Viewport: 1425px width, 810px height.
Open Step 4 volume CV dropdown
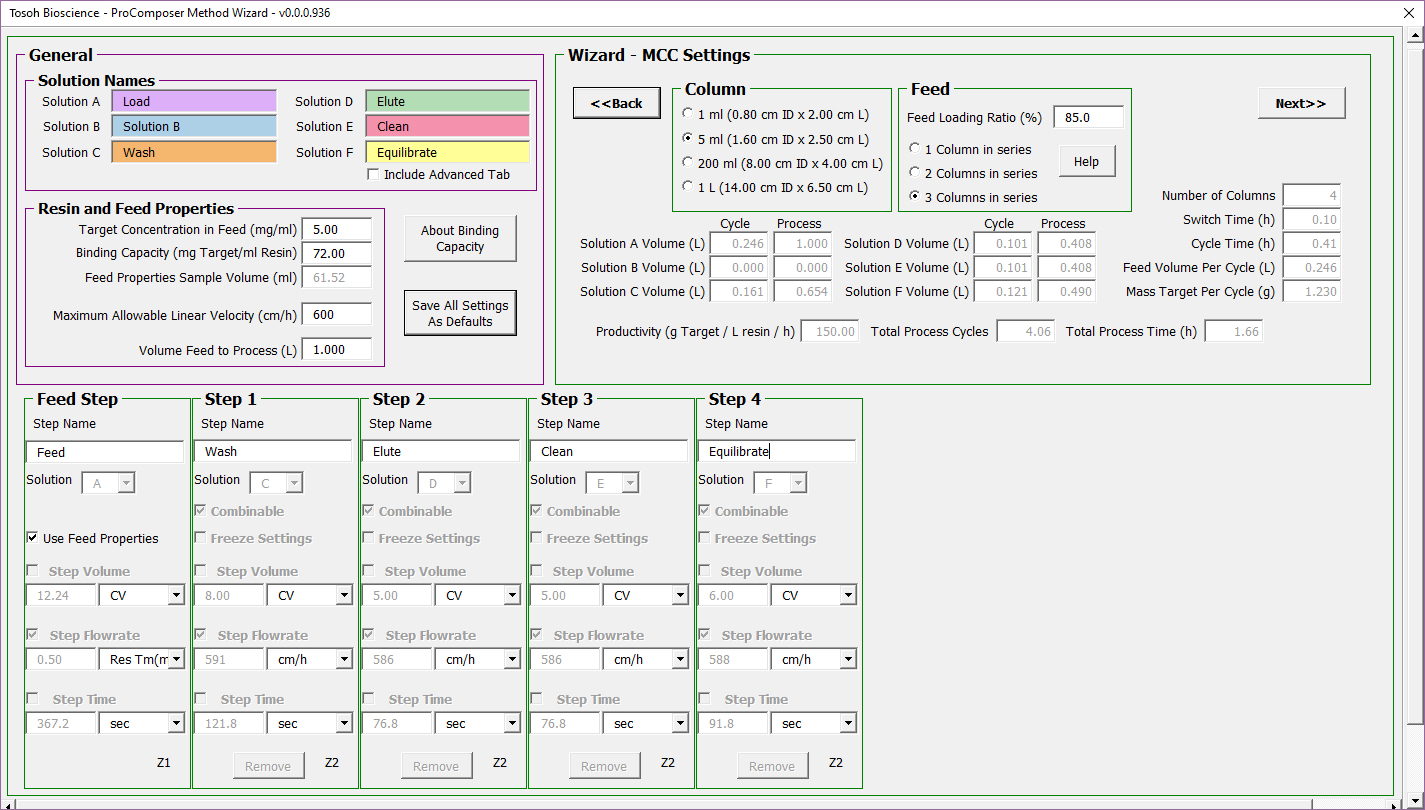pyautogui.click(x=848, y=595)
